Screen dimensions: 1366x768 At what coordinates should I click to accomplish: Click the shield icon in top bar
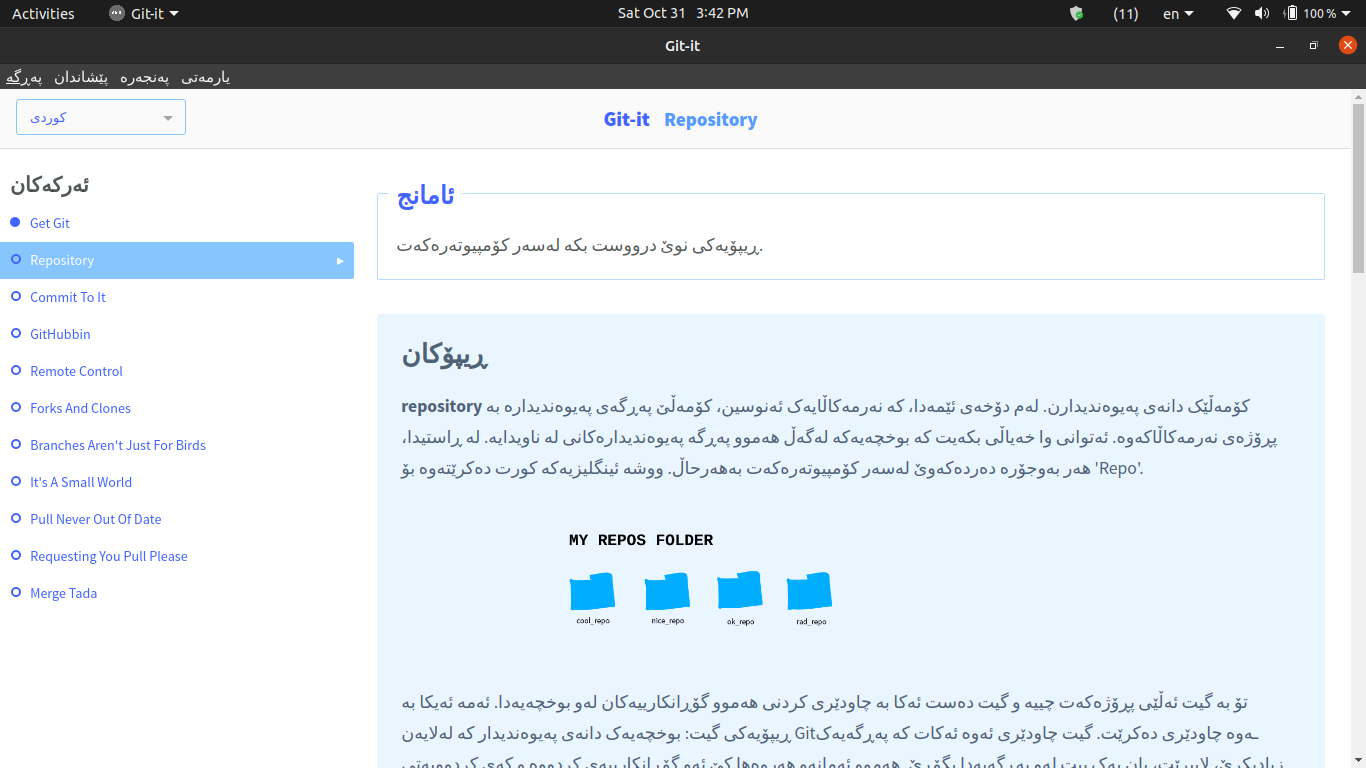pyautogui.click(x=1076, y=14)
